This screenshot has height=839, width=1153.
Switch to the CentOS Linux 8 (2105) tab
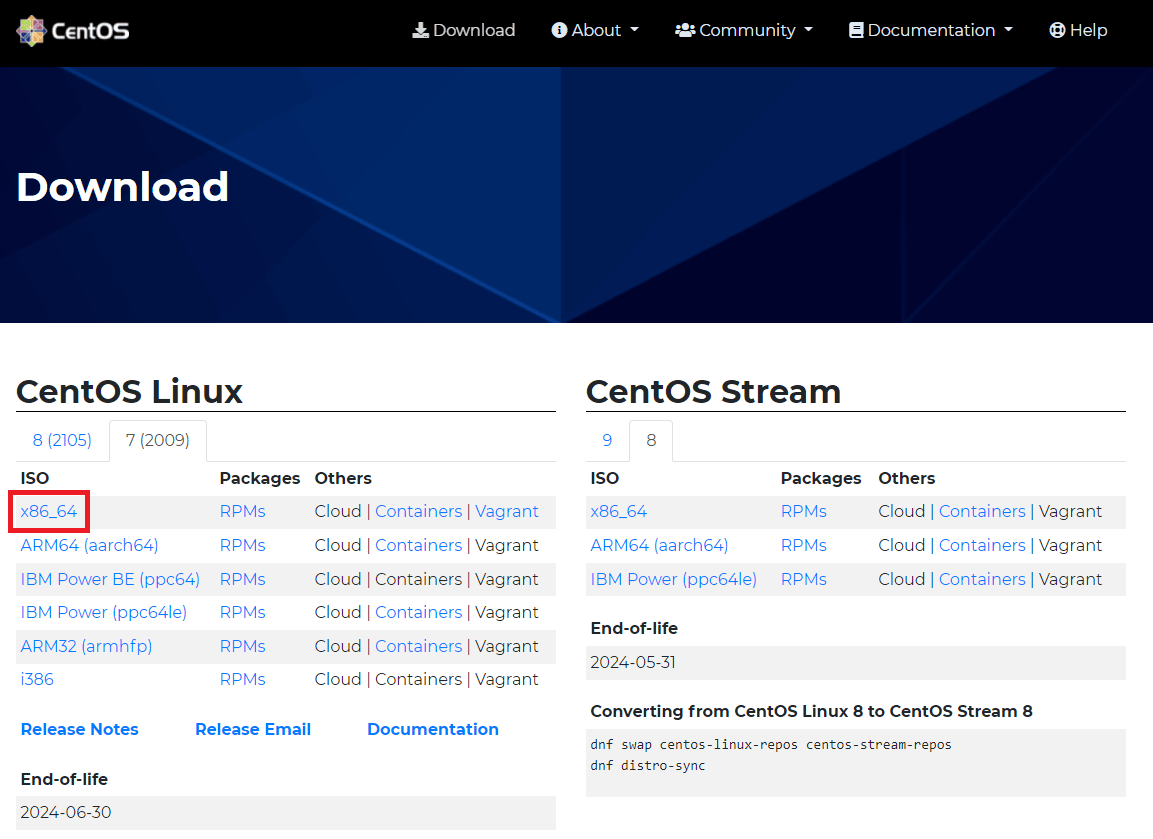point(61,440)
